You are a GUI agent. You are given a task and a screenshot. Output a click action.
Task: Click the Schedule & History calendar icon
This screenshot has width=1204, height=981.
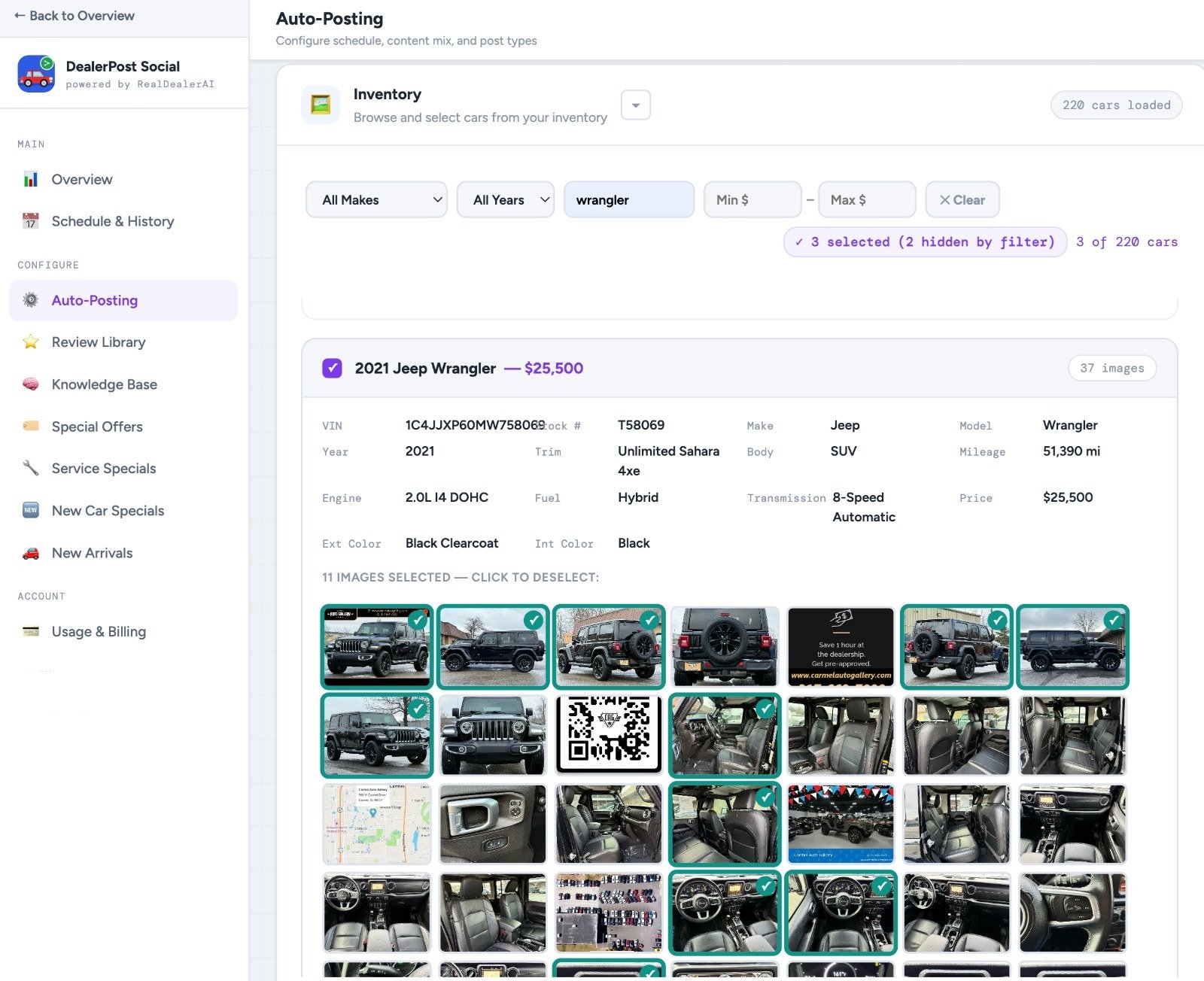tap(31, 221)
